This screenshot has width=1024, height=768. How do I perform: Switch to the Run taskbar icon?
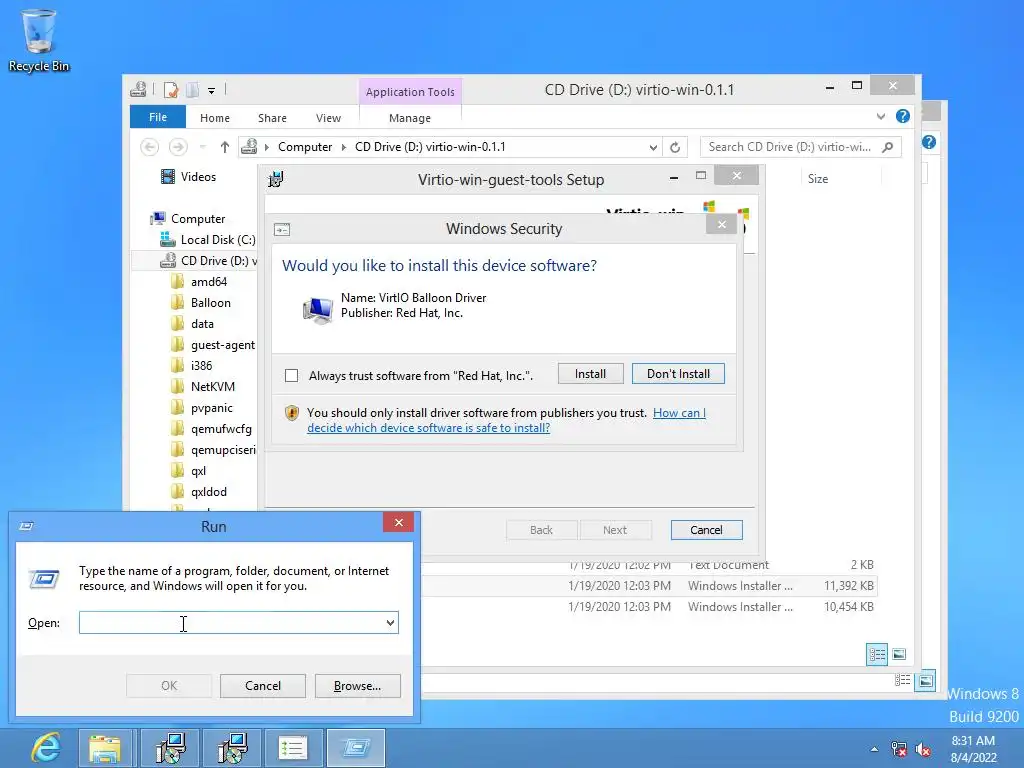click(356, 748)
